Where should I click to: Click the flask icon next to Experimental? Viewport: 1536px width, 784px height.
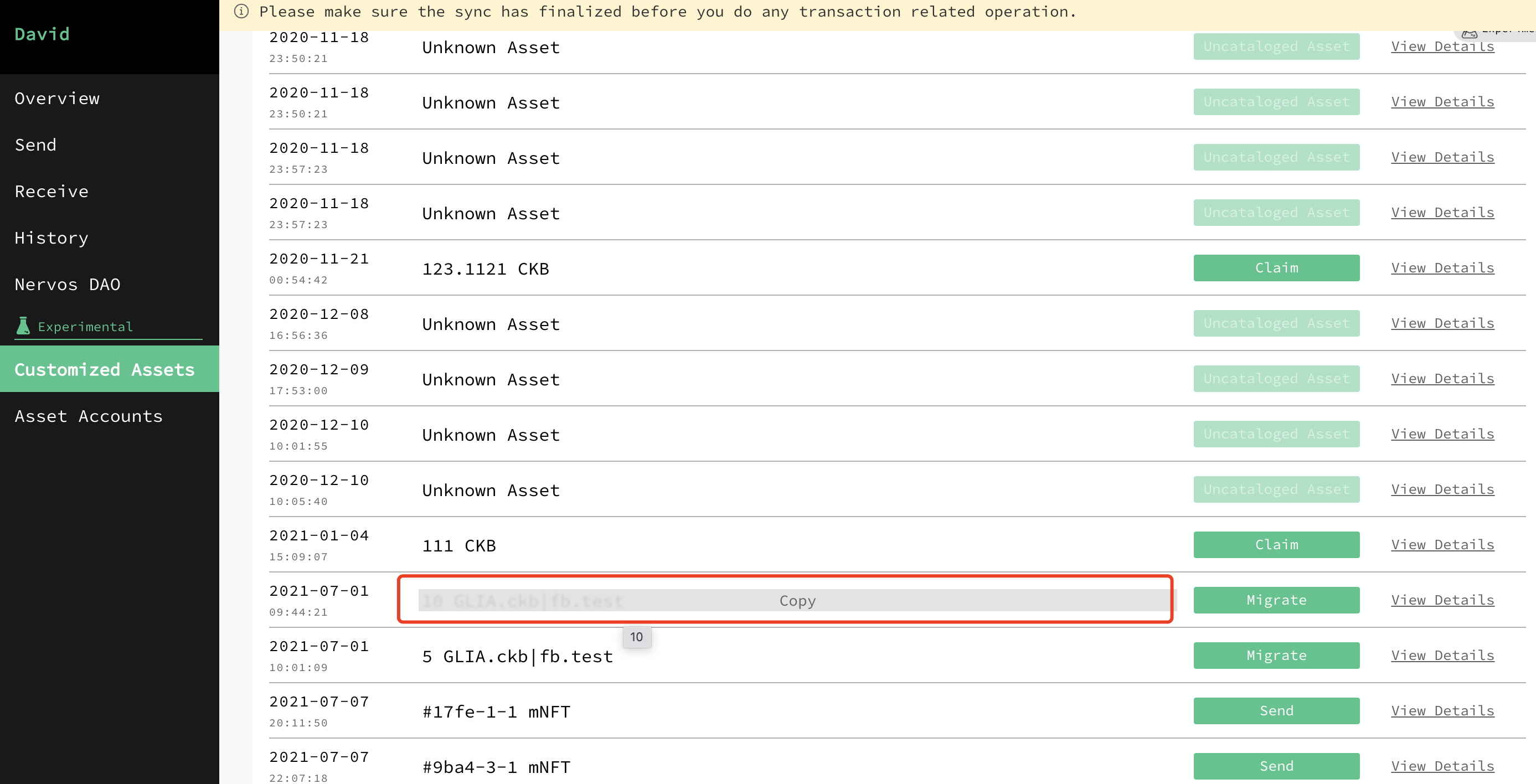tap(23, 326)
